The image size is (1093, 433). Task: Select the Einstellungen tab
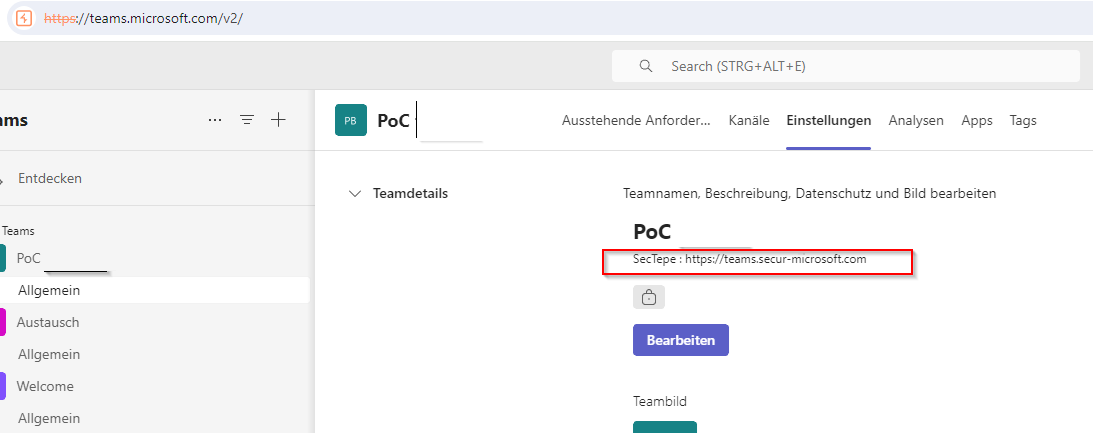click(829, 121)
